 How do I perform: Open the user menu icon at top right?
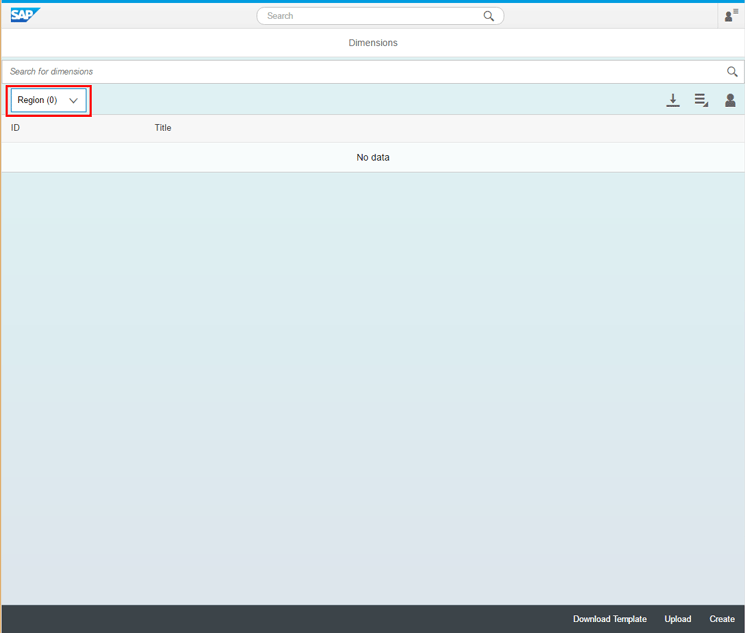coord(730,16)
